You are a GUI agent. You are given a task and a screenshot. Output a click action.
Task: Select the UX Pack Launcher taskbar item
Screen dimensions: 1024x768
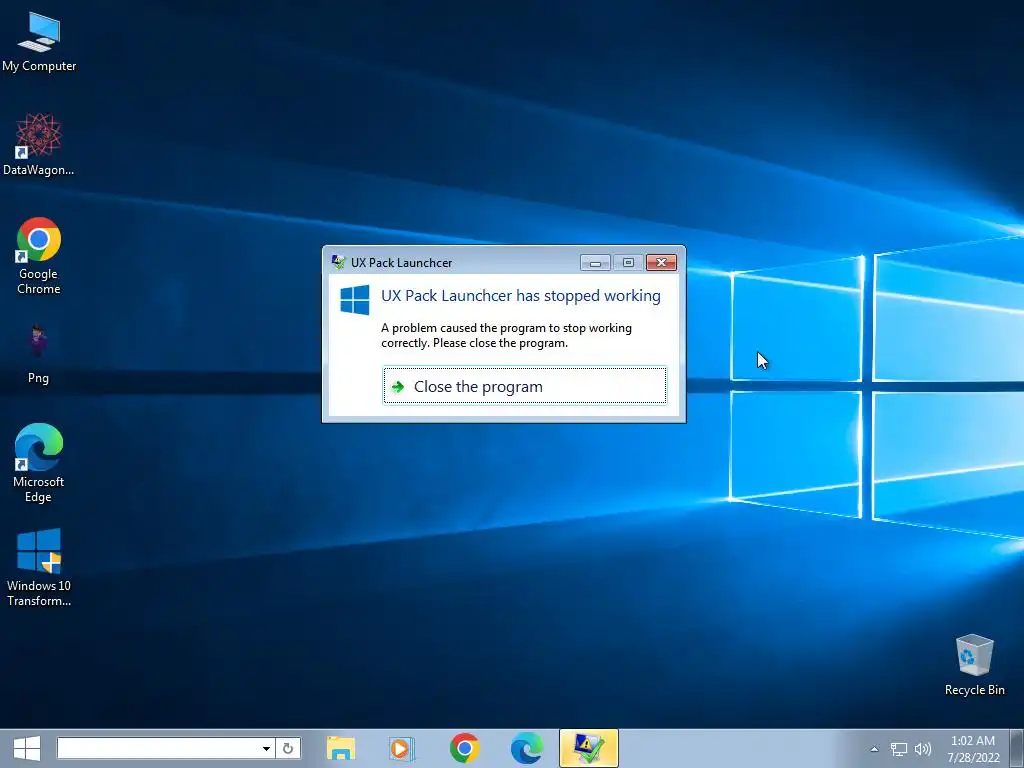coord(588,748)
